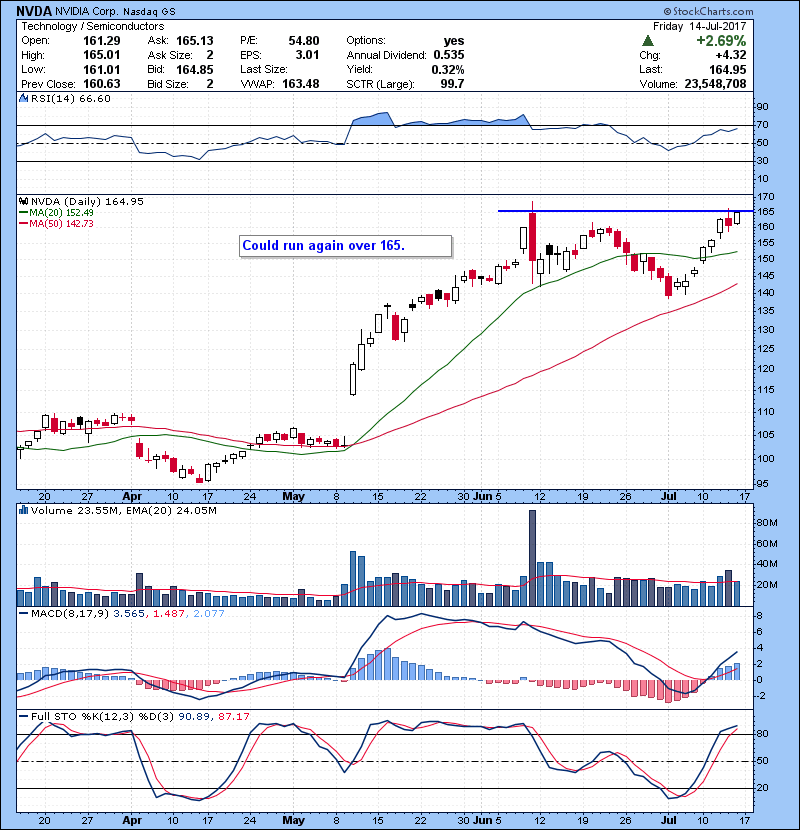This screenshot has height=830, width=800.
Task: Click the RSI(14) indicator chart icon
Action: [x=23, y=98]
